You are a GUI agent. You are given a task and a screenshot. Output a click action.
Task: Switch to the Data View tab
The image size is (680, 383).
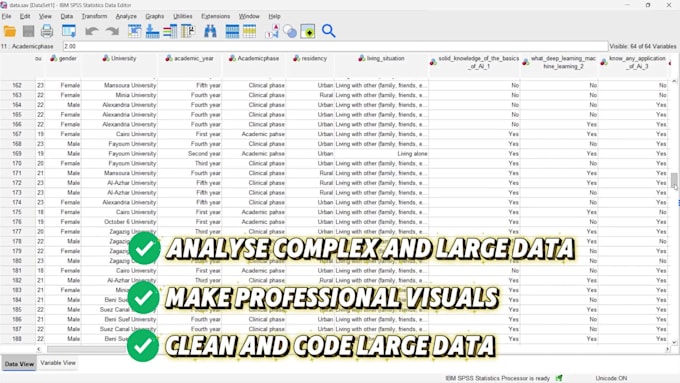click(19, 364)
